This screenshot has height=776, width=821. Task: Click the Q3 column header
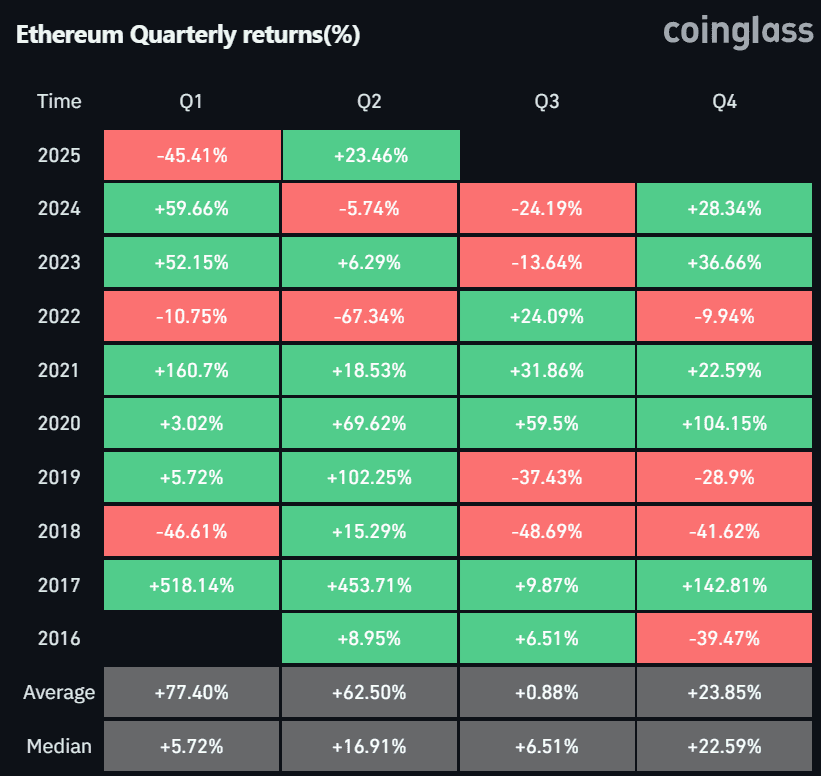click(547, 101)
